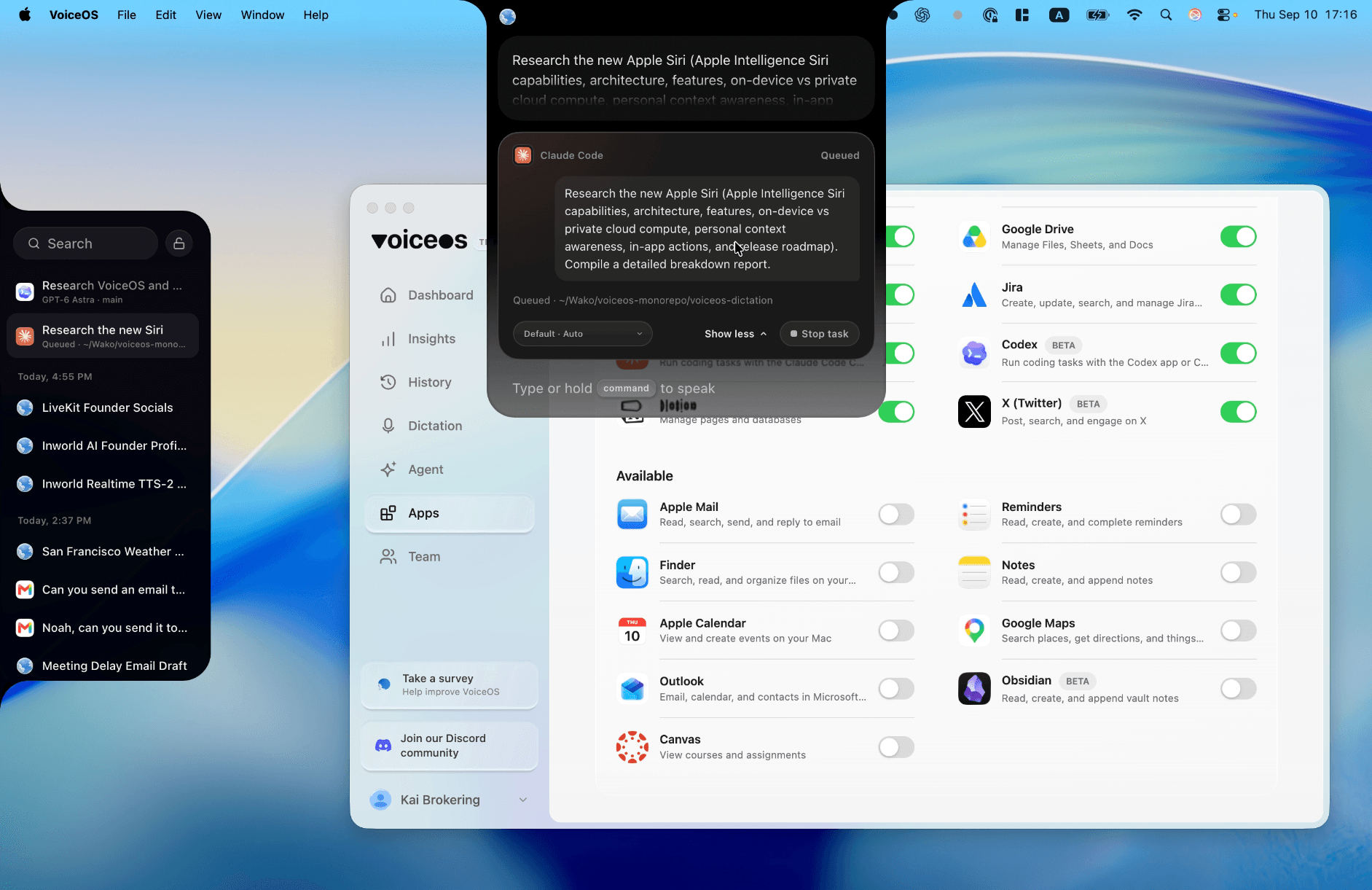Open Research VoiceOS and ... conversation
The image size is (1372, 890).
pyautogui.click(x=103, y=292)
